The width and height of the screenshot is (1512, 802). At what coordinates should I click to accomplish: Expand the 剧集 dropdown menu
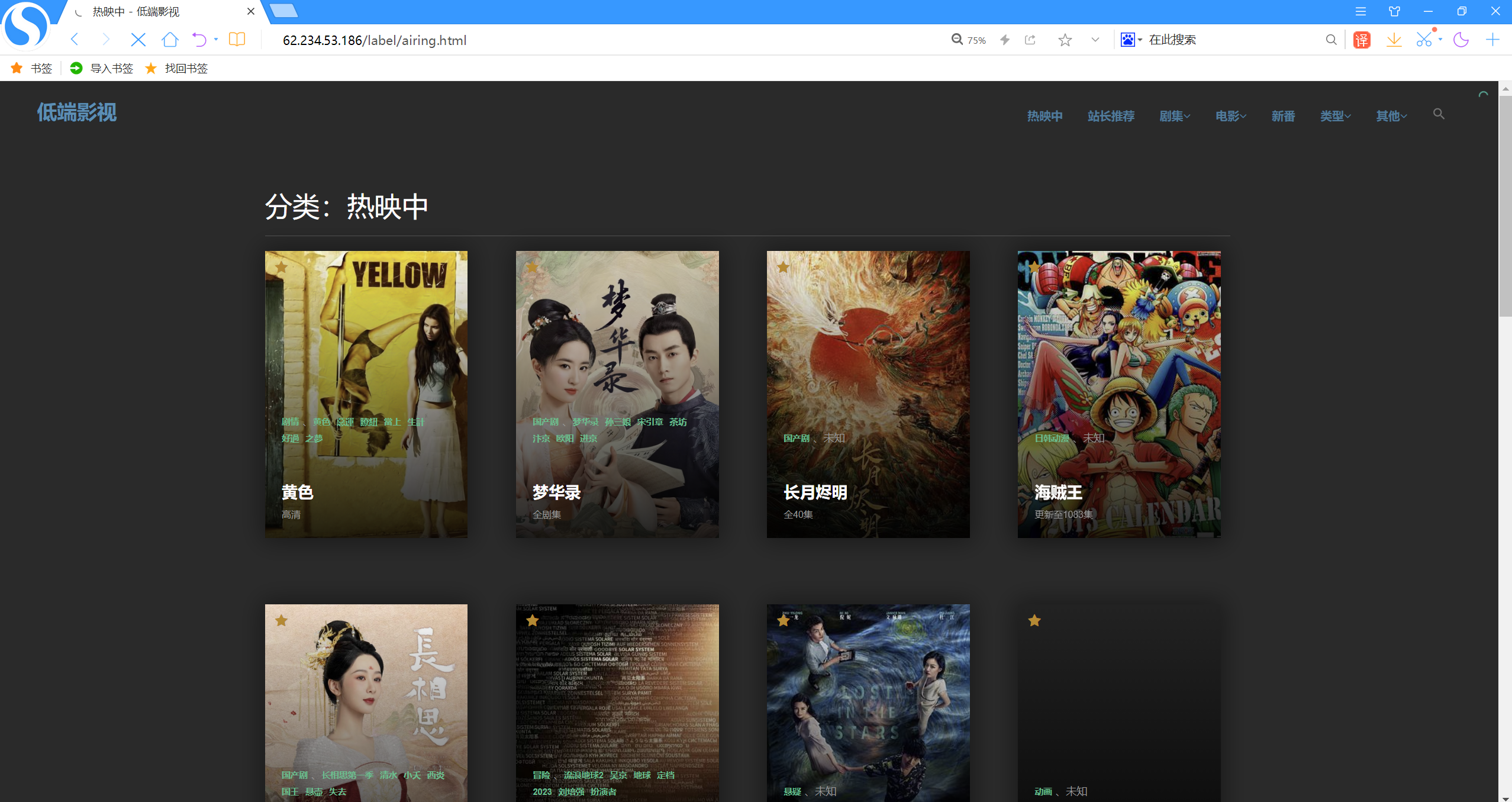tap(1174, 116)
